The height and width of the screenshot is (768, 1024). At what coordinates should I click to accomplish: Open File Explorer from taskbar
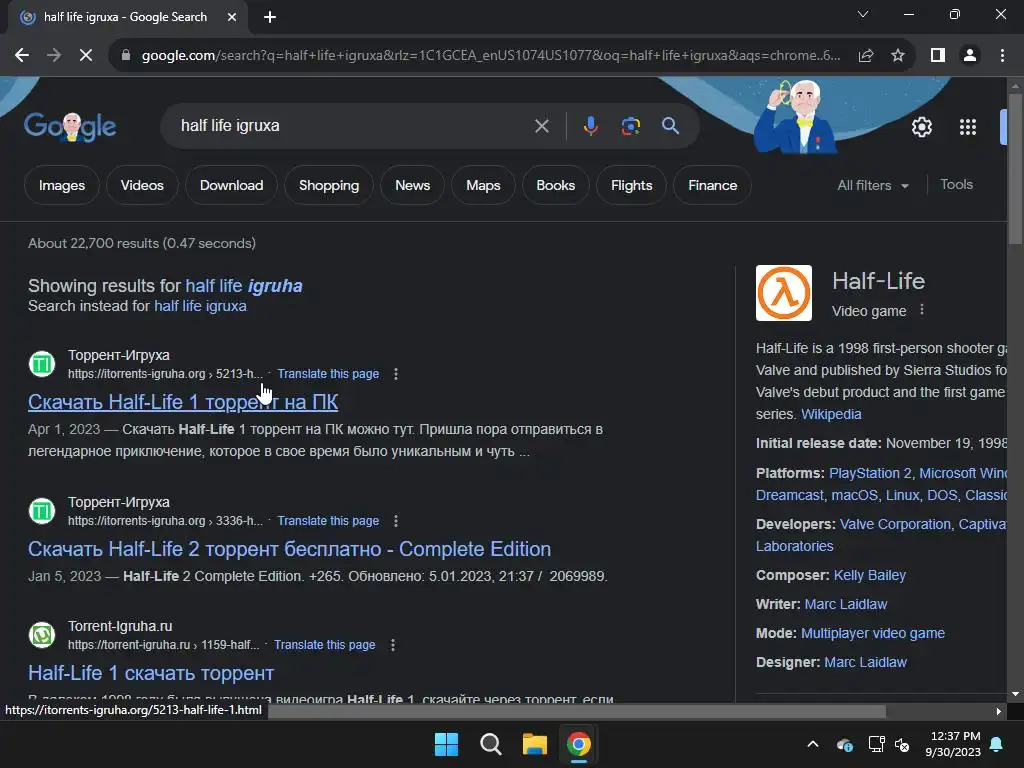coord(534,744)
